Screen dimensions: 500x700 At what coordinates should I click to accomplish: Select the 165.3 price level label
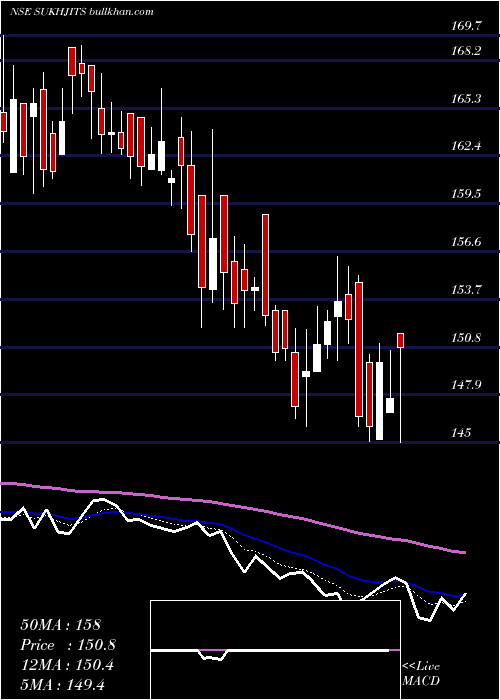click(x=466, y=98)
